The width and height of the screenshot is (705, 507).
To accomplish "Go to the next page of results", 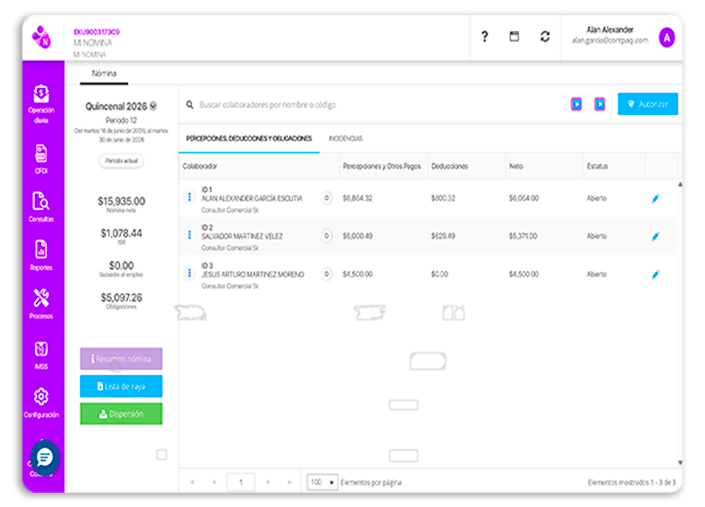I will (x=268, y=482).
